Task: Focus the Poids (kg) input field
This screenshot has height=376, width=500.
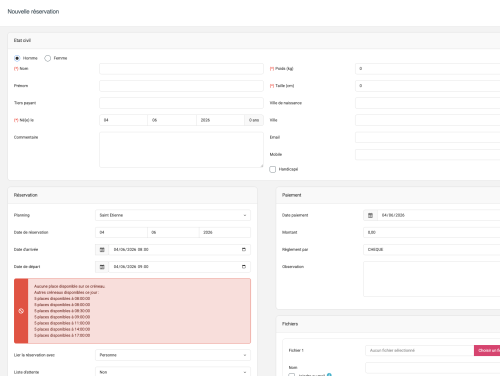Action: tap(428, 69)
